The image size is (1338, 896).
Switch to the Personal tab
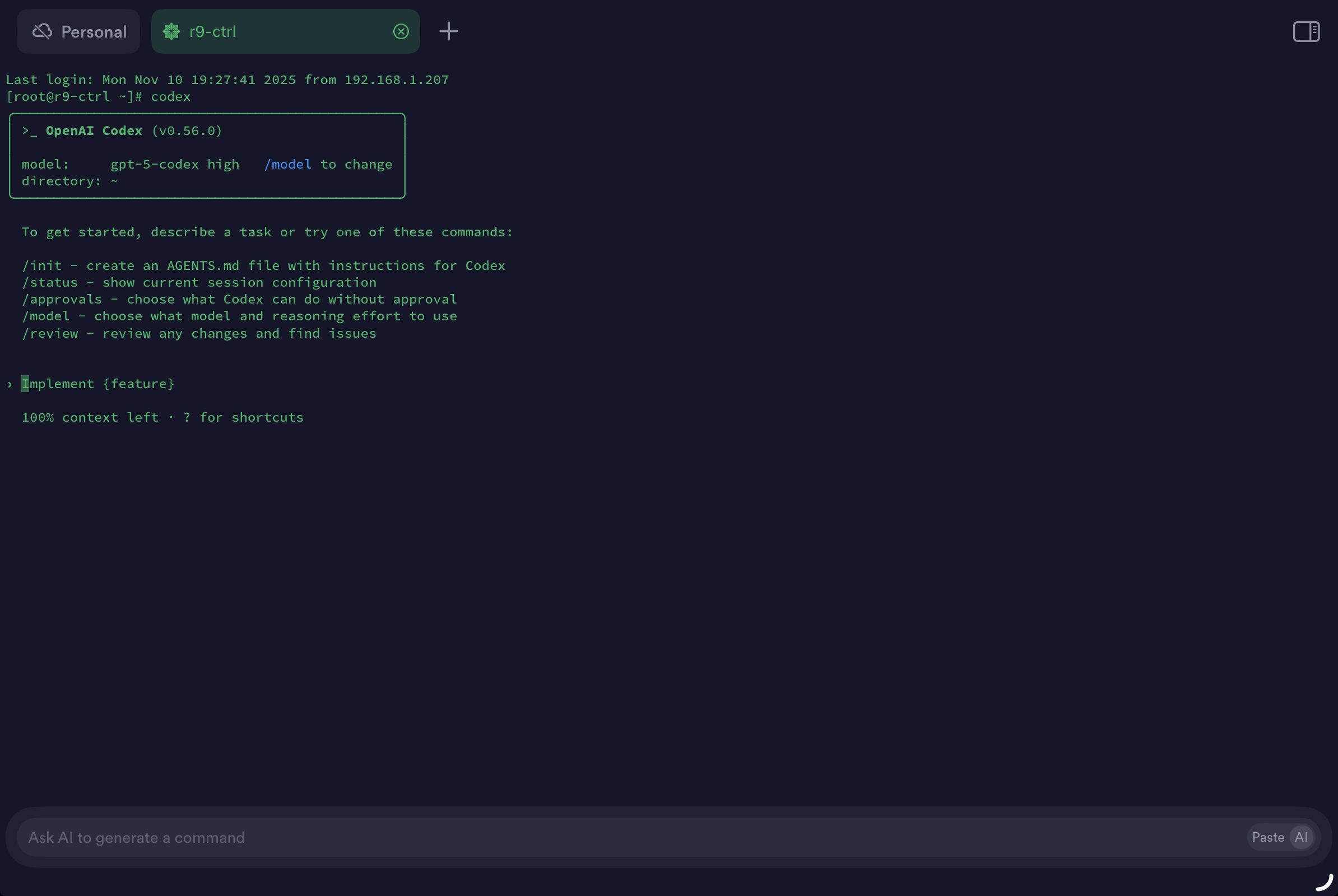click(93, 31)
